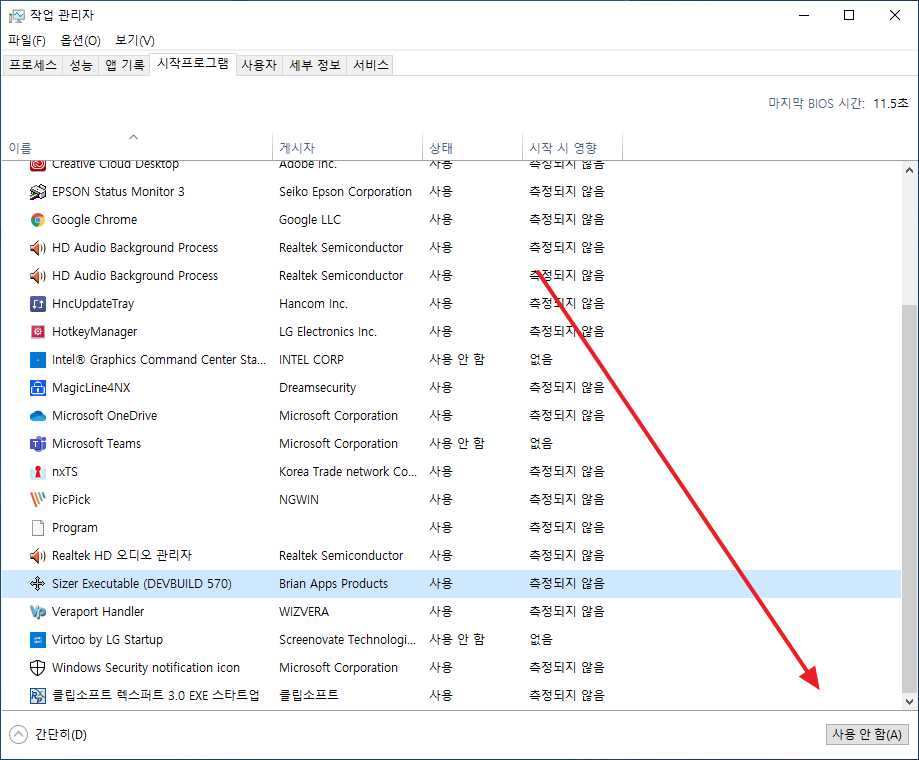This screenshot has height=760, width=919.
Task: Click 'Microsoft Corporation' in the OneDrive row
Action: [338, 415]
